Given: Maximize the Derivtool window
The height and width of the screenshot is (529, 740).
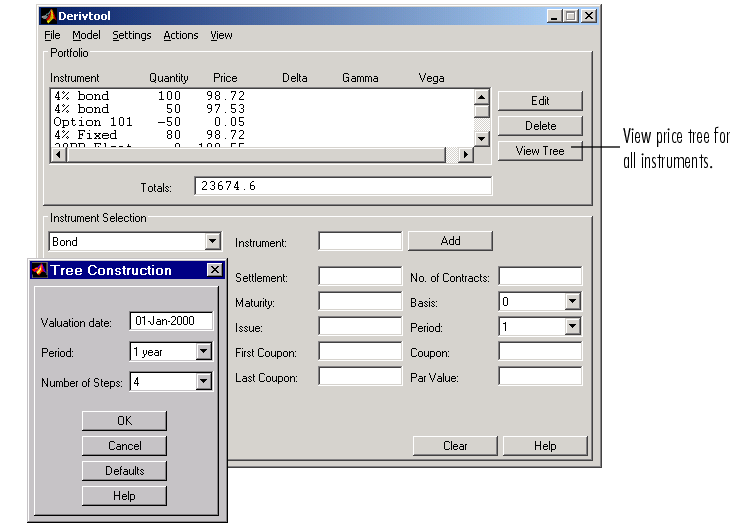Looking at the screenshot, I should (x=571, y=16).
